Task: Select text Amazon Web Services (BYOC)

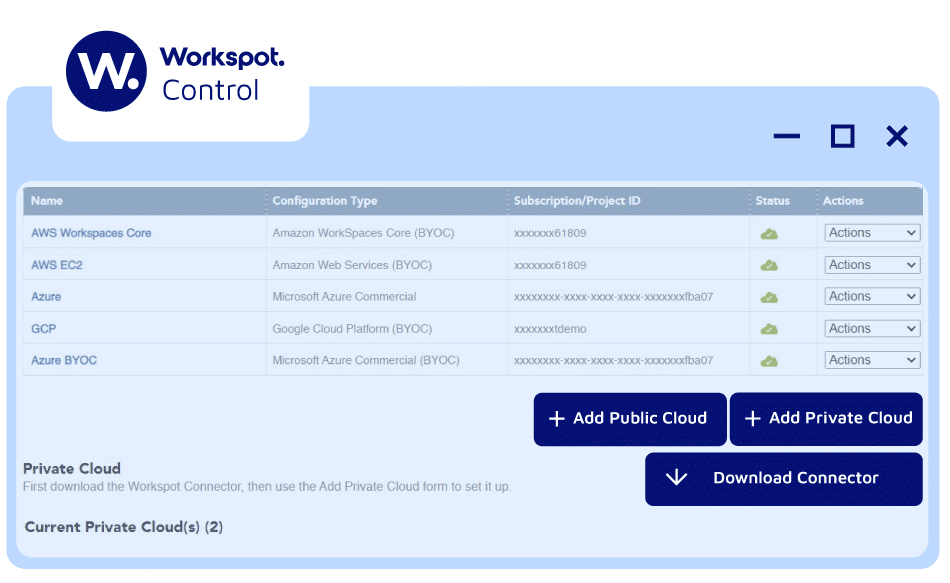Action: (x=352, y=265)
